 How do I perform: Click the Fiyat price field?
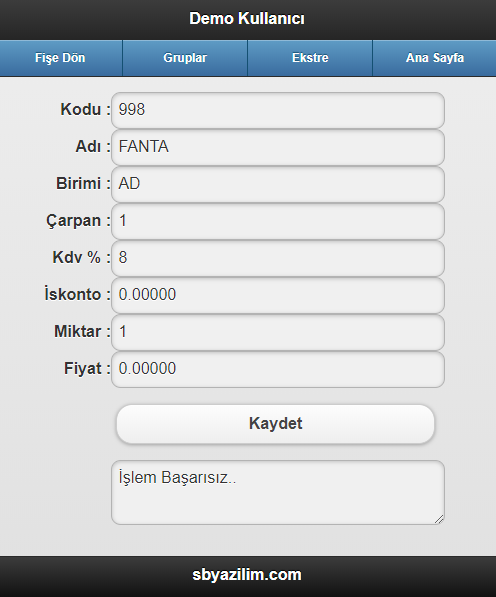tap(278, 369)
